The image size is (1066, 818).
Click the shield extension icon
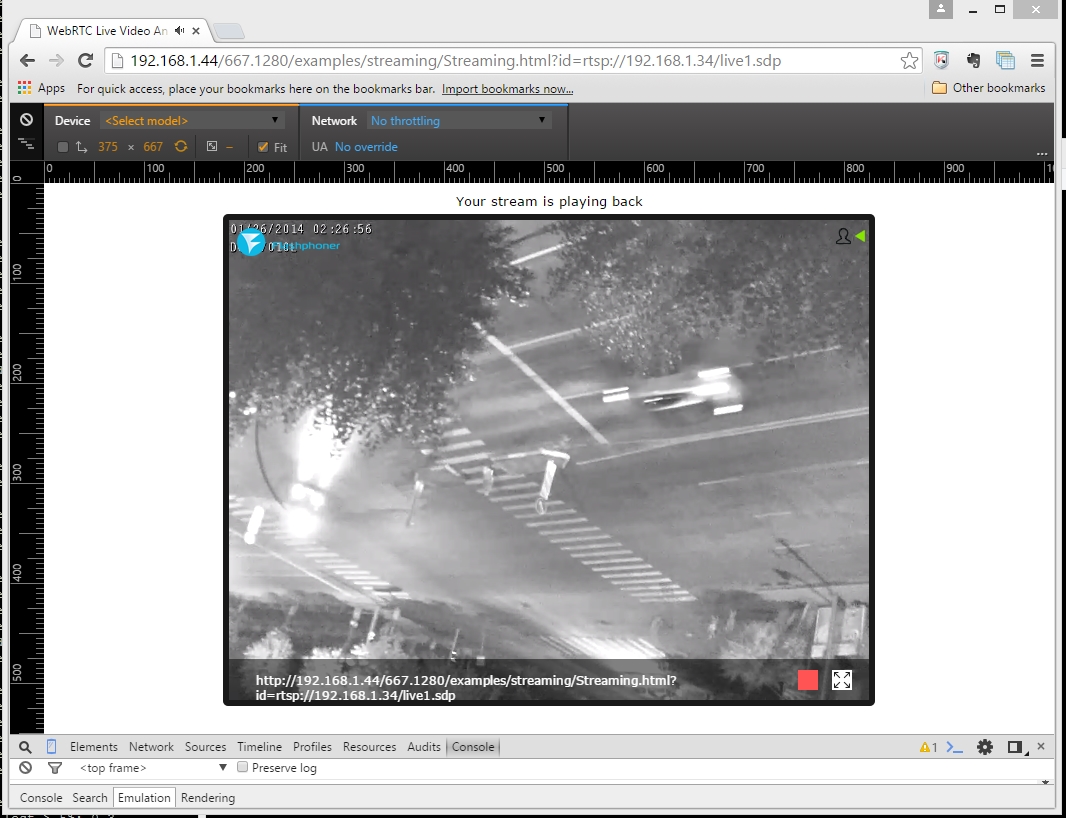941,61
